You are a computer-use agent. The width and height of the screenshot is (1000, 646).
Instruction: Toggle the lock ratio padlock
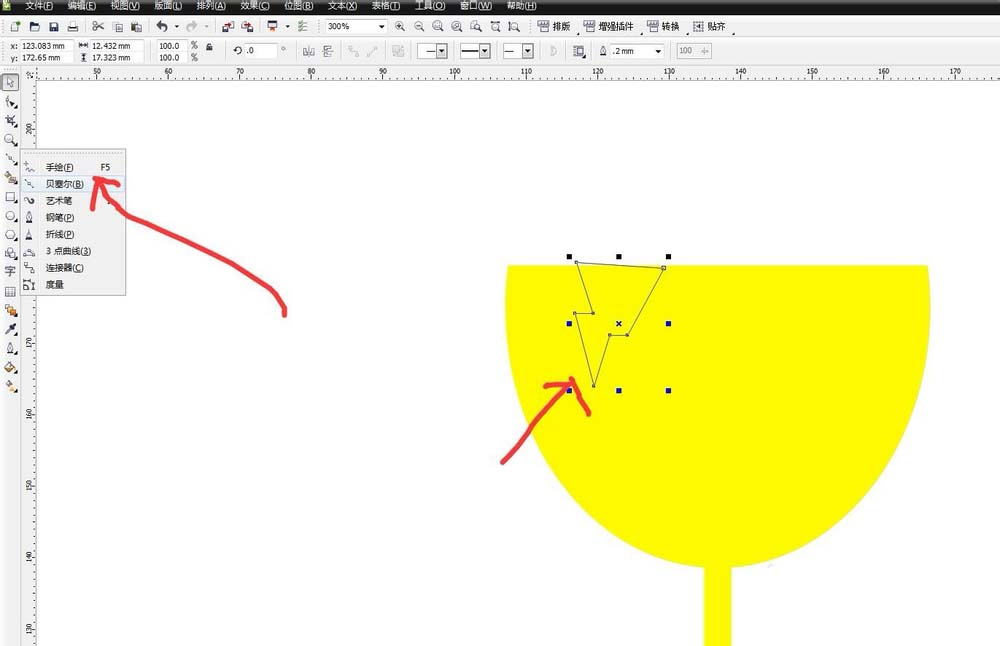pyautogui.click(x=209, y=47)
